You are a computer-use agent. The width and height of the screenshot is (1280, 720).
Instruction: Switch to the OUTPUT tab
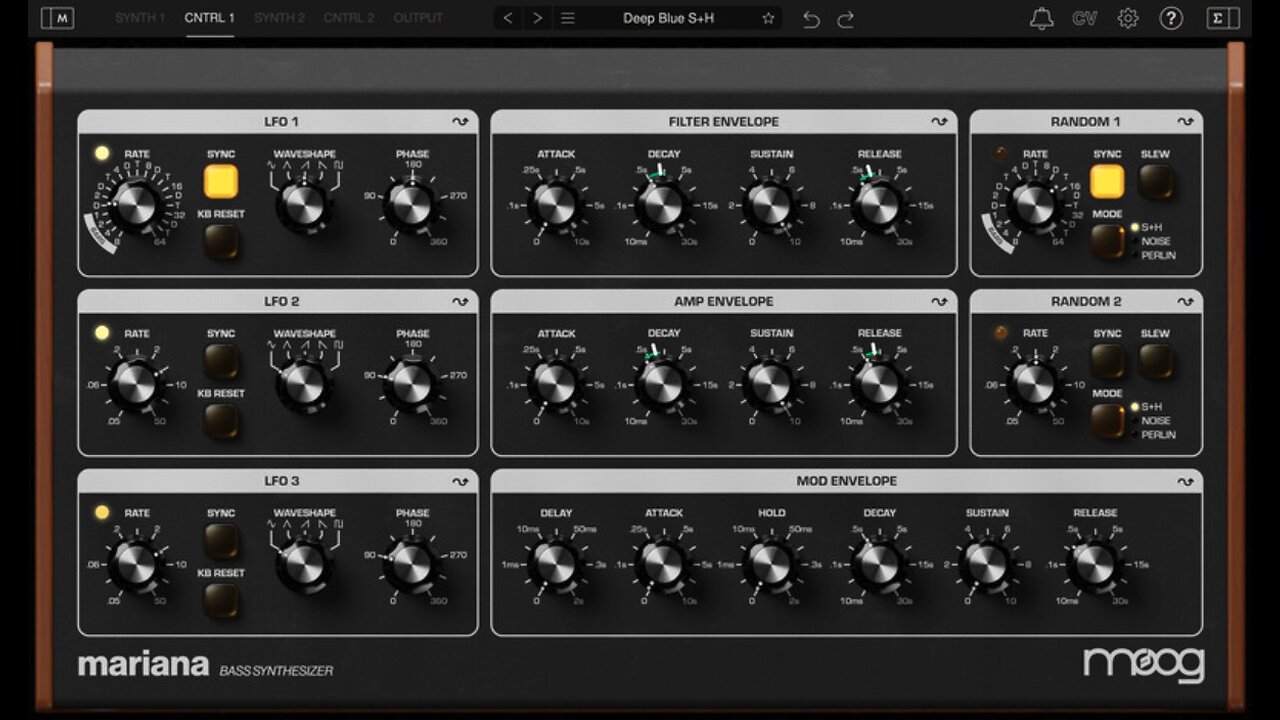418,18
